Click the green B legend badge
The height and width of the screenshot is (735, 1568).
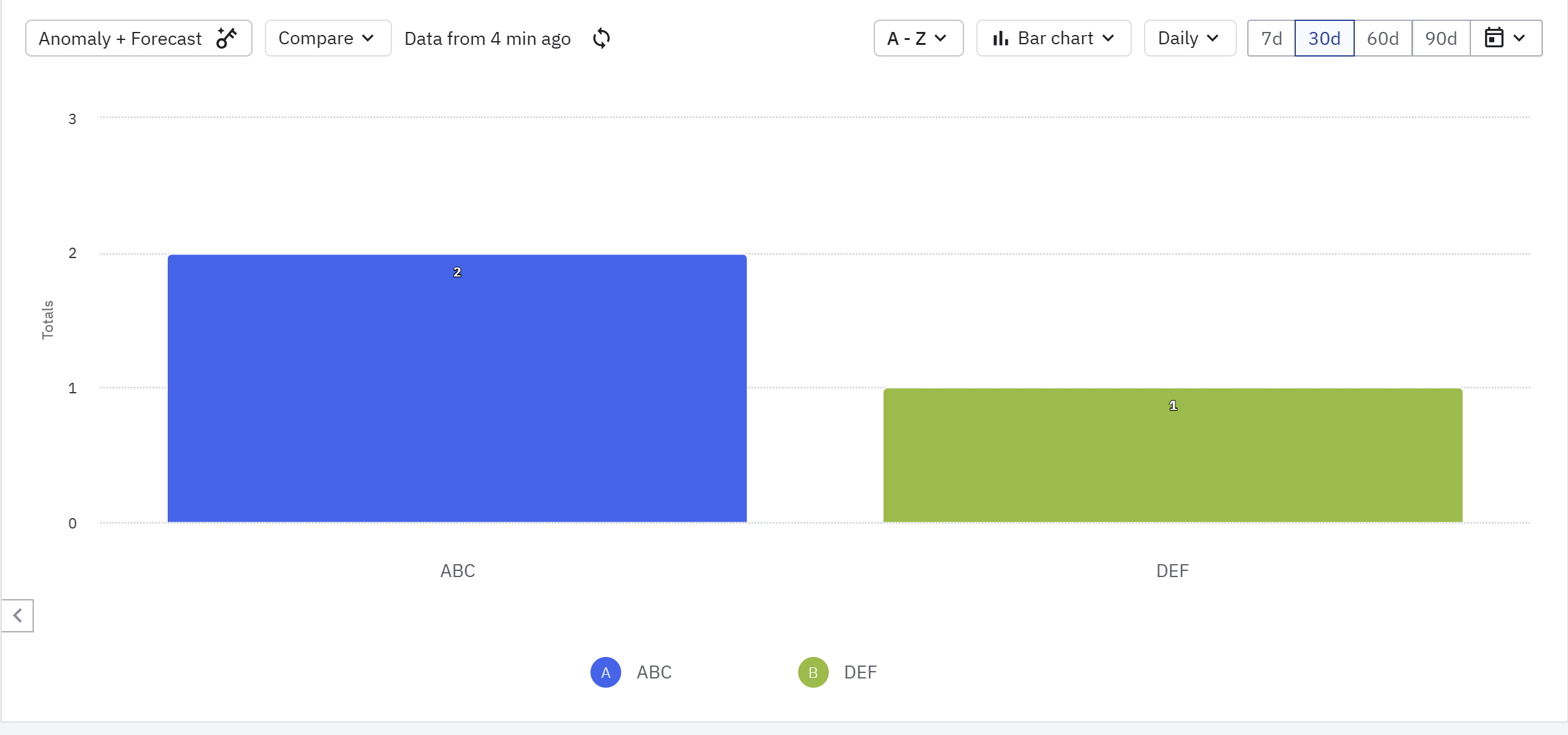(x=813, y=672)
